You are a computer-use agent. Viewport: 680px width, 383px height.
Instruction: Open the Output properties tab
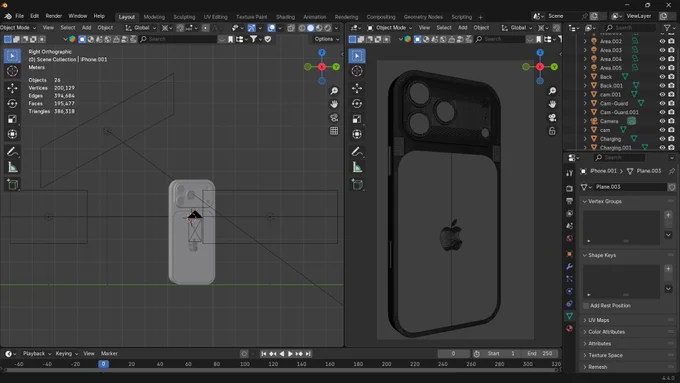(x=569, y=201)
